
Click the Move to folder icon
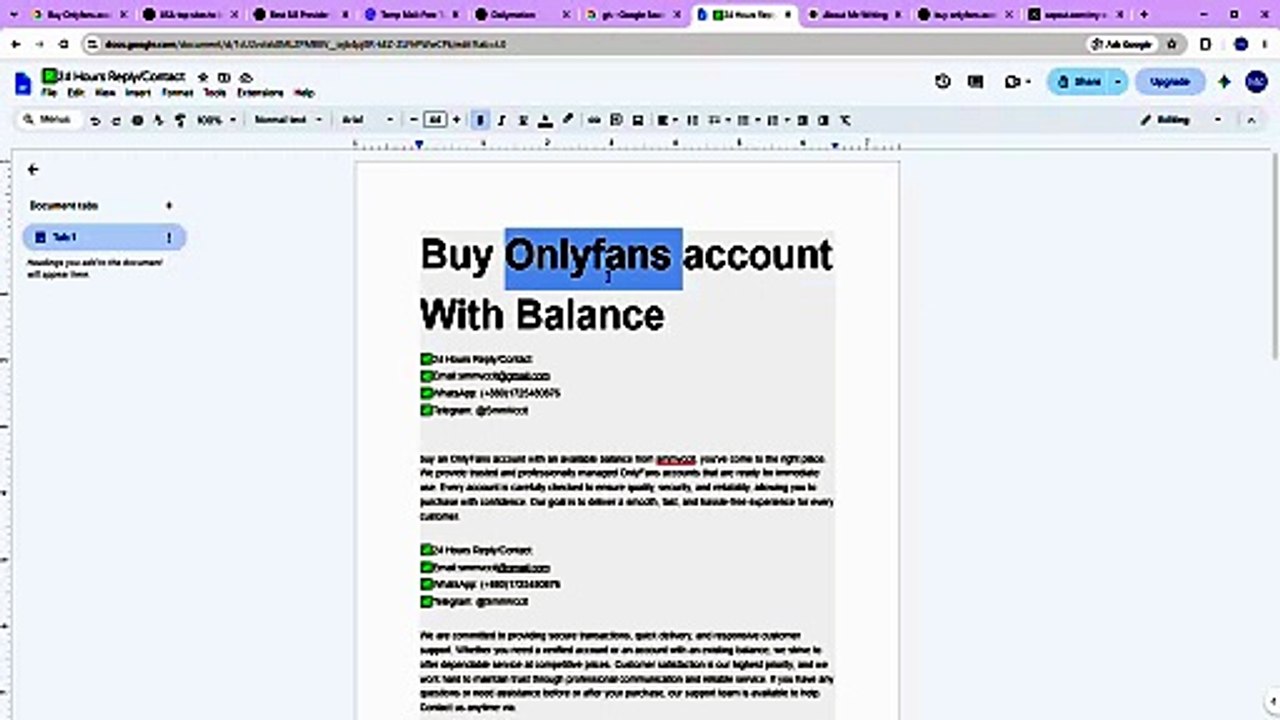224,77
